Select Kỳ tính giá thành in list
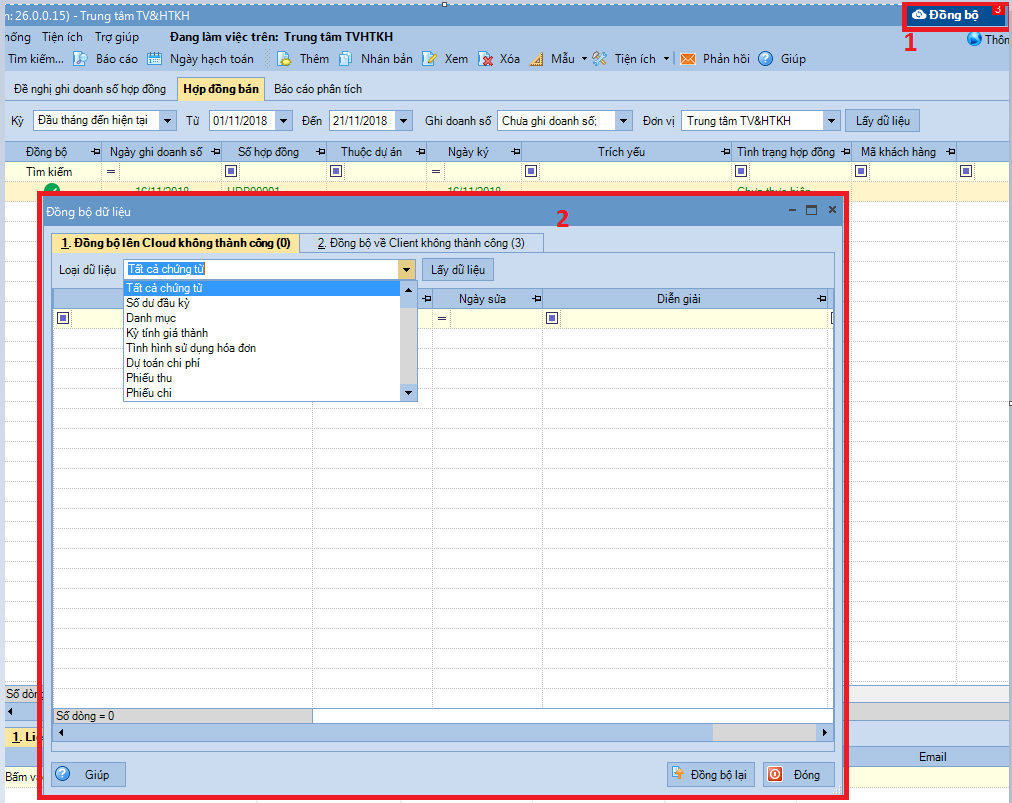 261,333
